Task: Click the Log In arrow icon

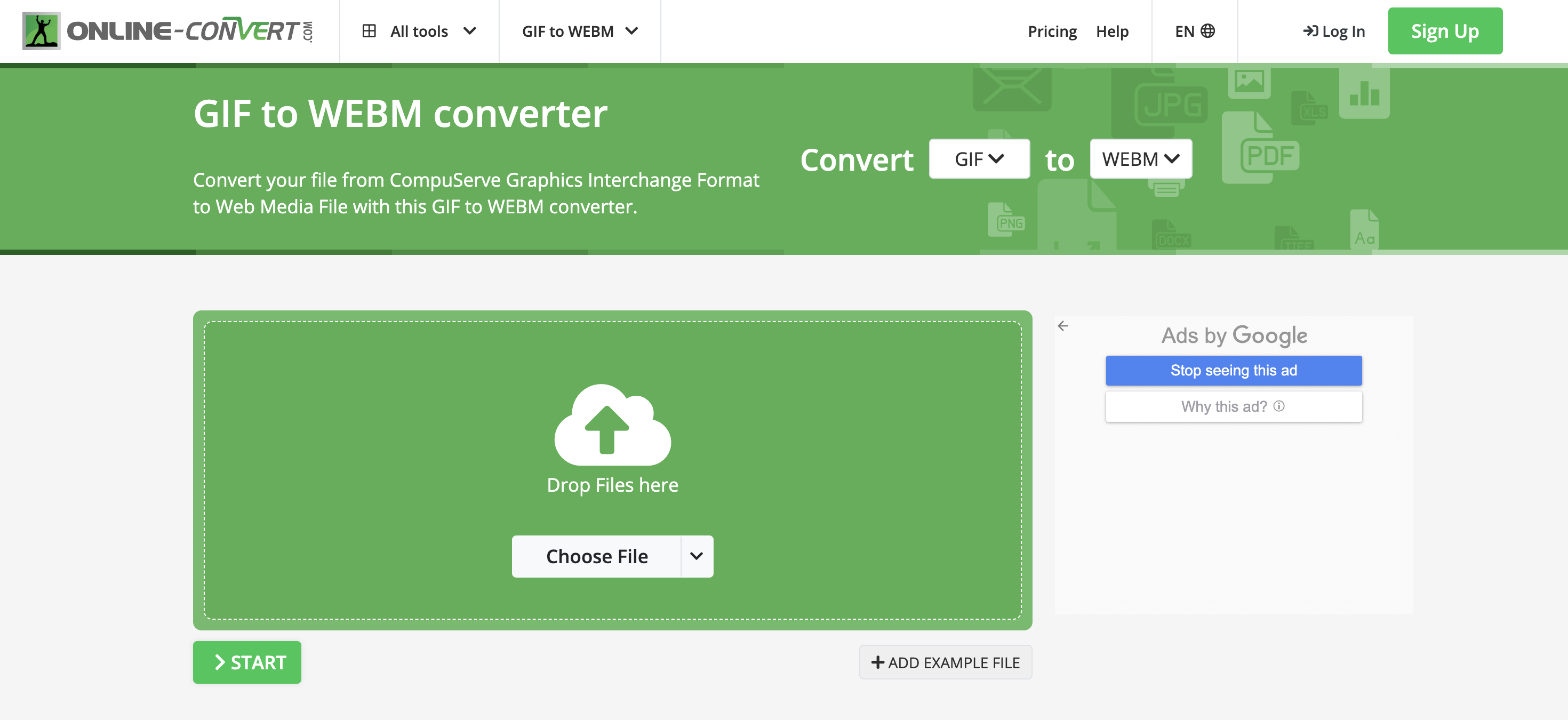Action: pyautogui.click(x=1310, y=31)
